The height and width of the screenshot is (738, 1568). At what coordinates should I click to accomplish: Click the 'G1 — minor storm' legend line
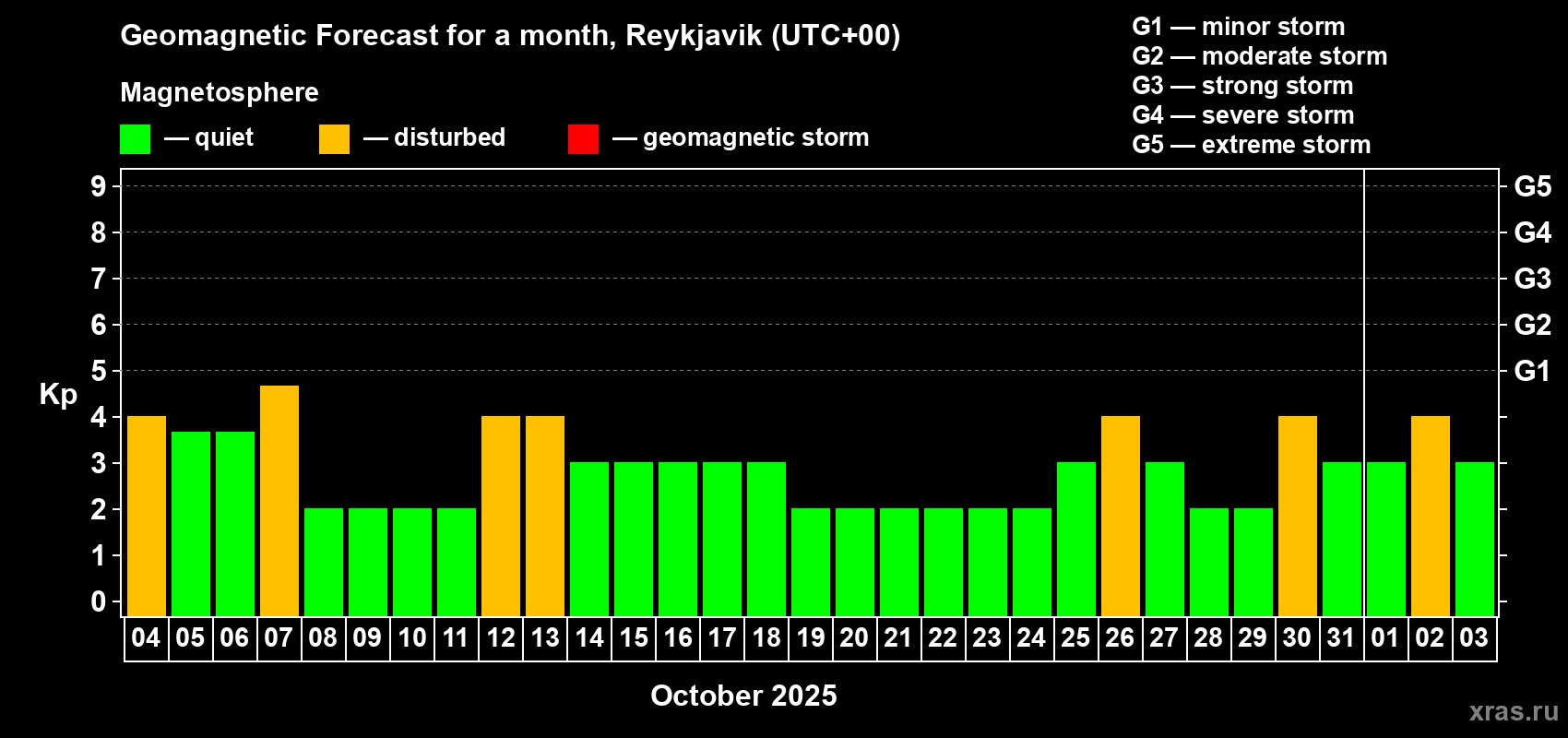click(1239, 27)
